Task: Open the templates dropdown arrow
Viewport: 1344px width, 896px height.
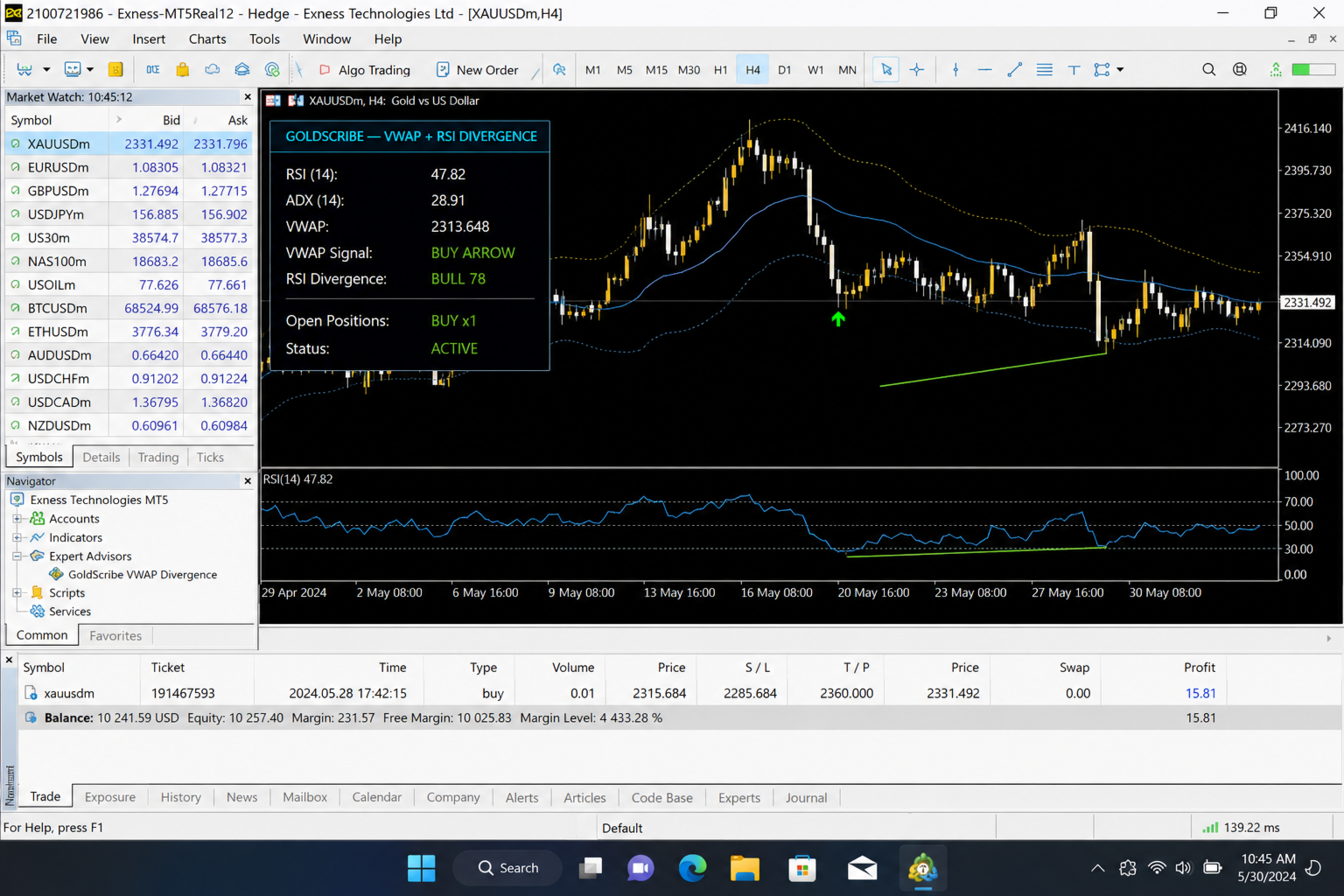Action: pyautogui.click(x=89, y=70)
